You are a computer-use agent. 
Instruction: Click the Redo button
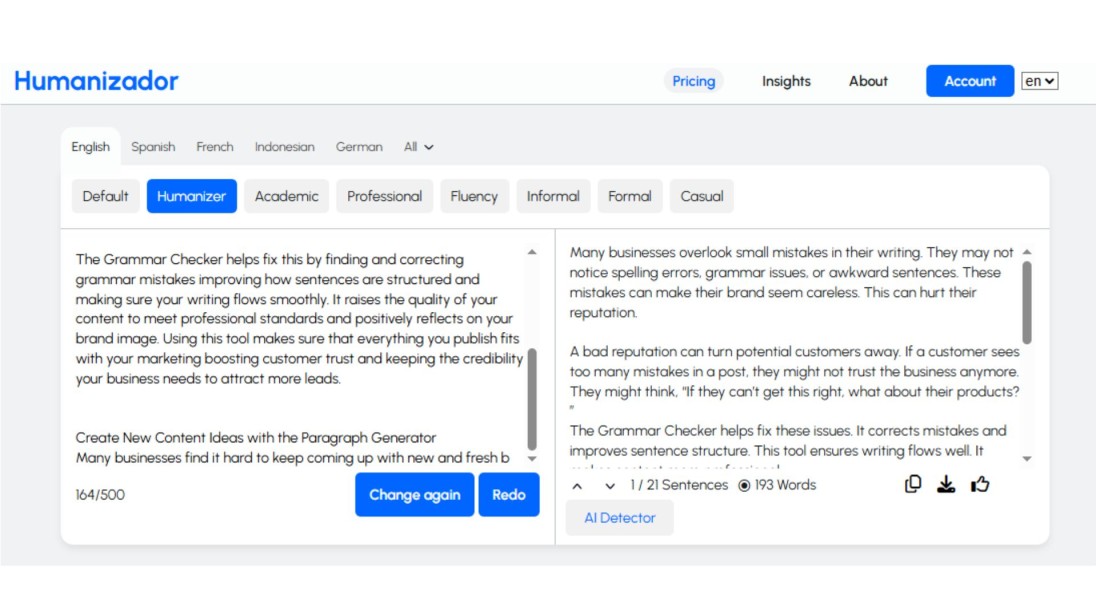coord(509,495)
